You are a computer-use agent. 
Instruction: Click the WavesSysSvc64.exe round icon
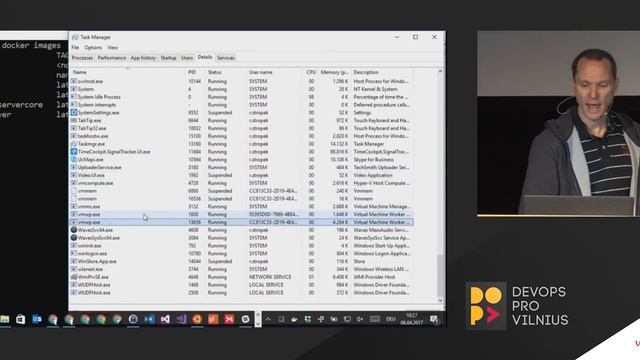coord(74,238)
